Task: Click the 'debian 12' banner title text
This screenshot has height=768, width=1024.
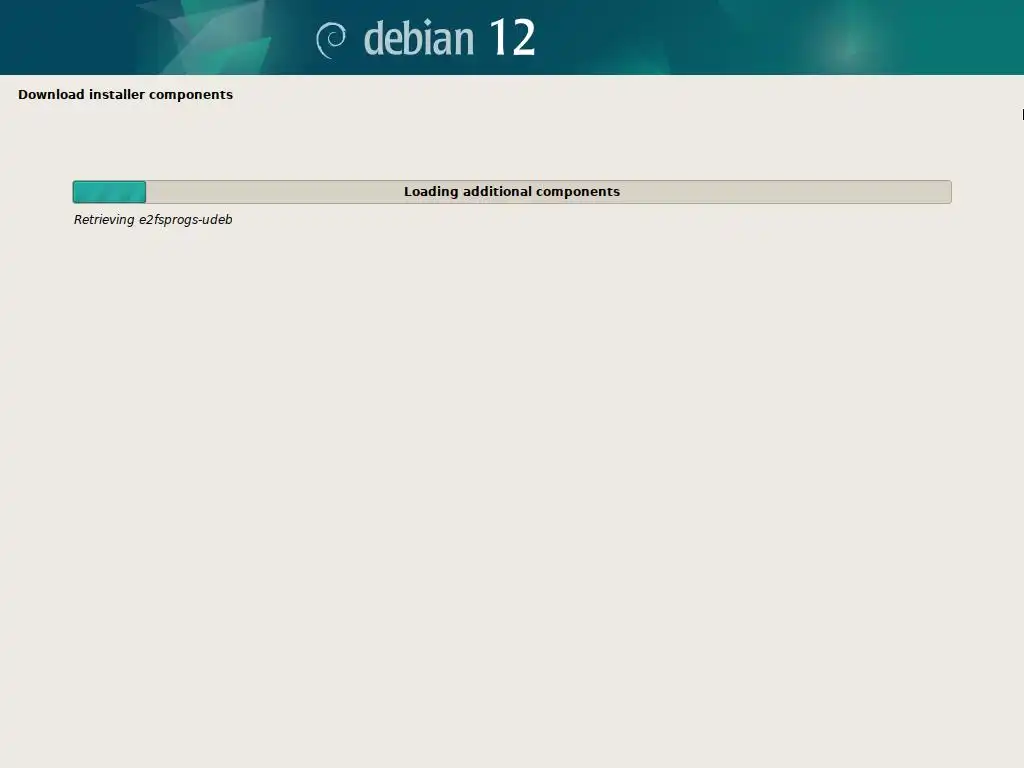Action: [449, 38]
